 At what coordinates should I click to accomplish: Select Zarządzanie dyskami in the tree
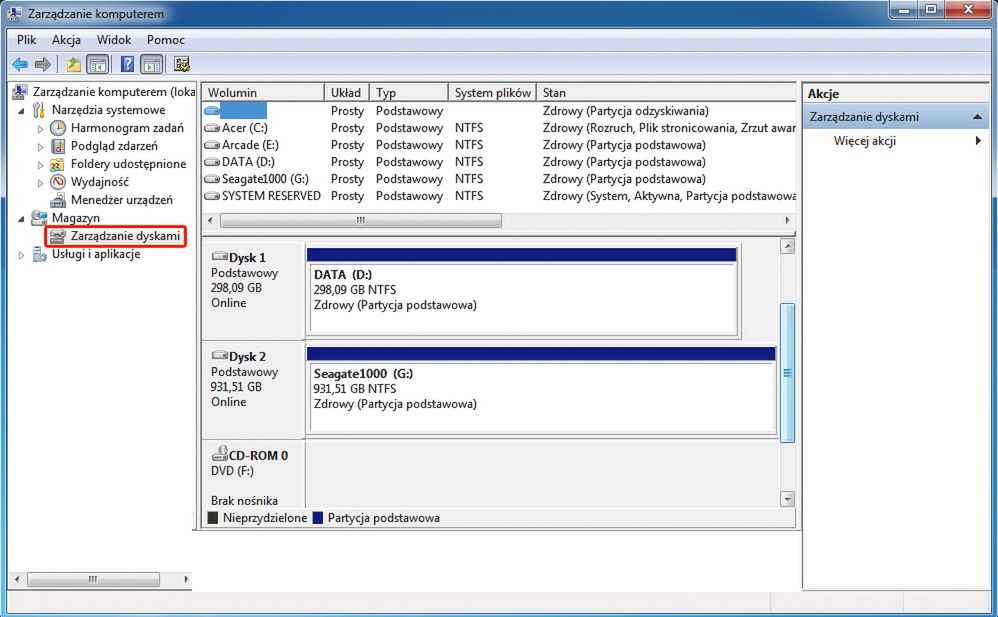pos(125,236)
